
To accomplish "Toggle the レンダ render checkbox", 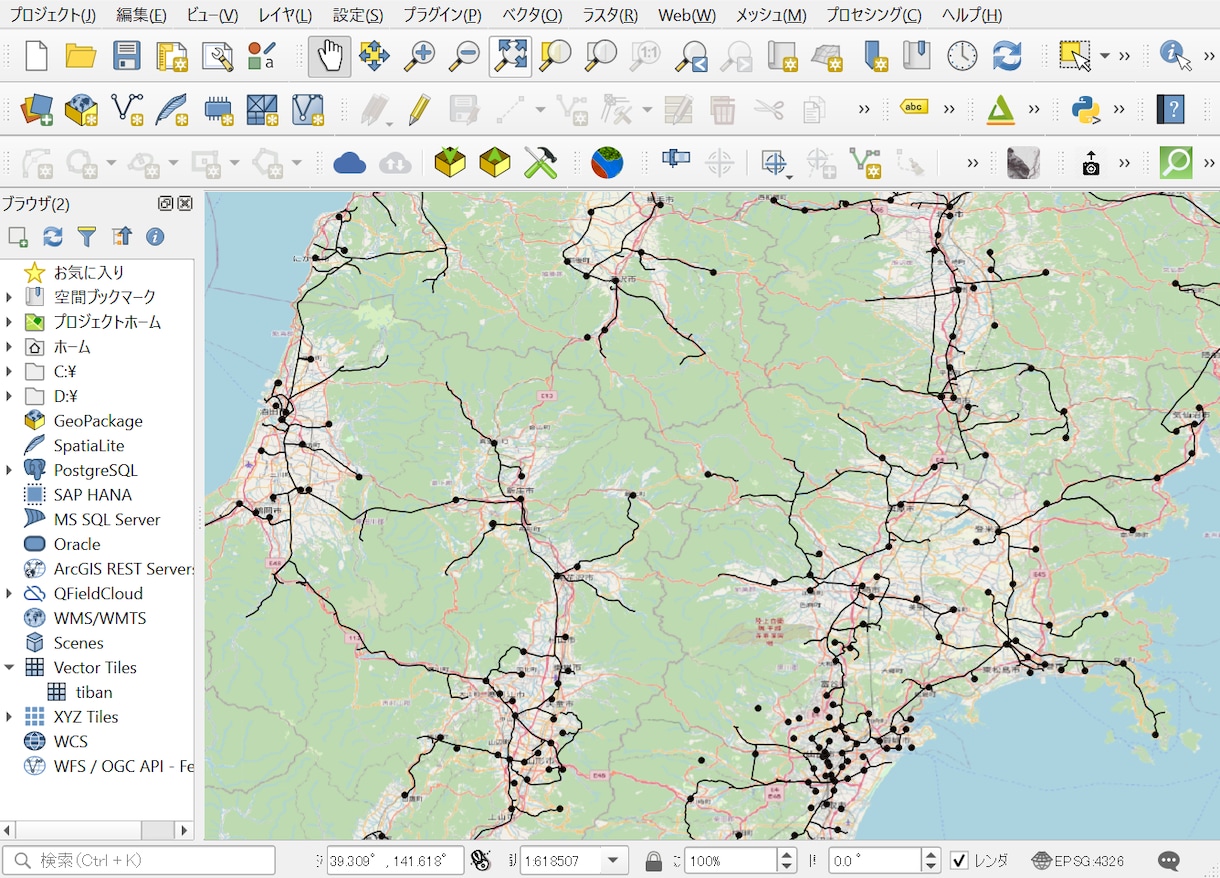I will tap(959, 860).
